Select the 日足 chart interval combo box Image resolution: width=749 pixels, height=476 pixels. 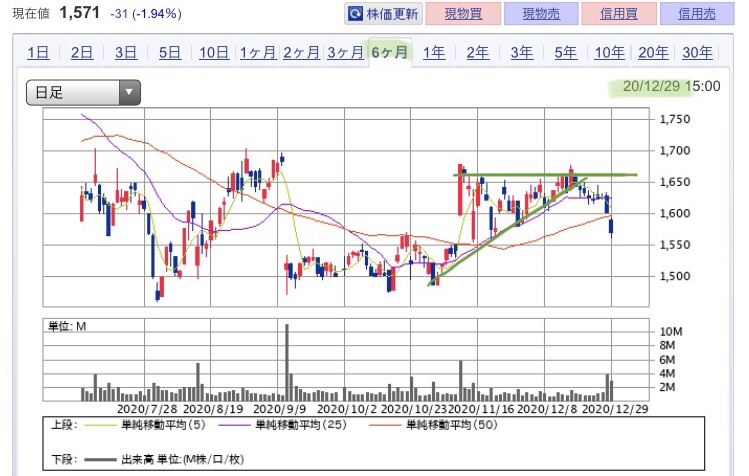pyautogui.click(x=84, y=92)
